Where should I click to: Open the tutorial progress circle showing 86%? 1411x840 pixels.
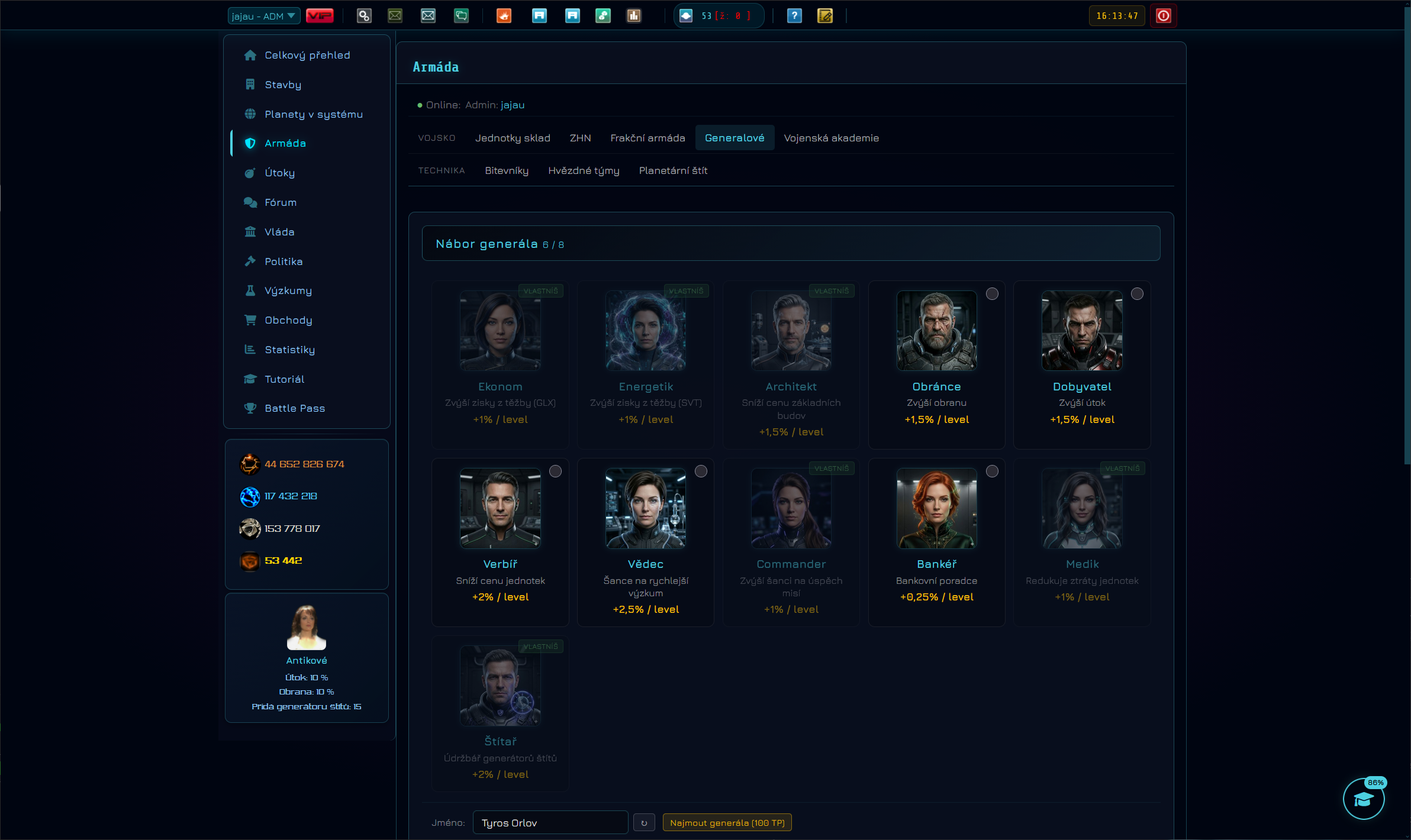pos(1364,799)
